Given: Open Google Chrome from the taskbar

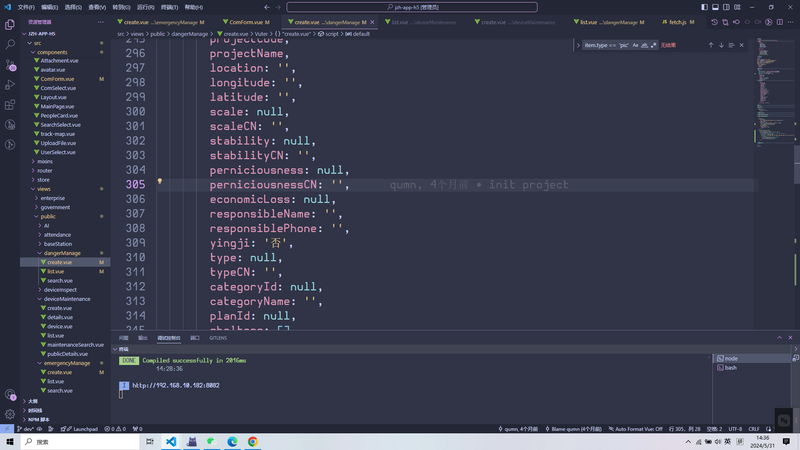Looking at the screenshot, I should click(x=253, y=442).
